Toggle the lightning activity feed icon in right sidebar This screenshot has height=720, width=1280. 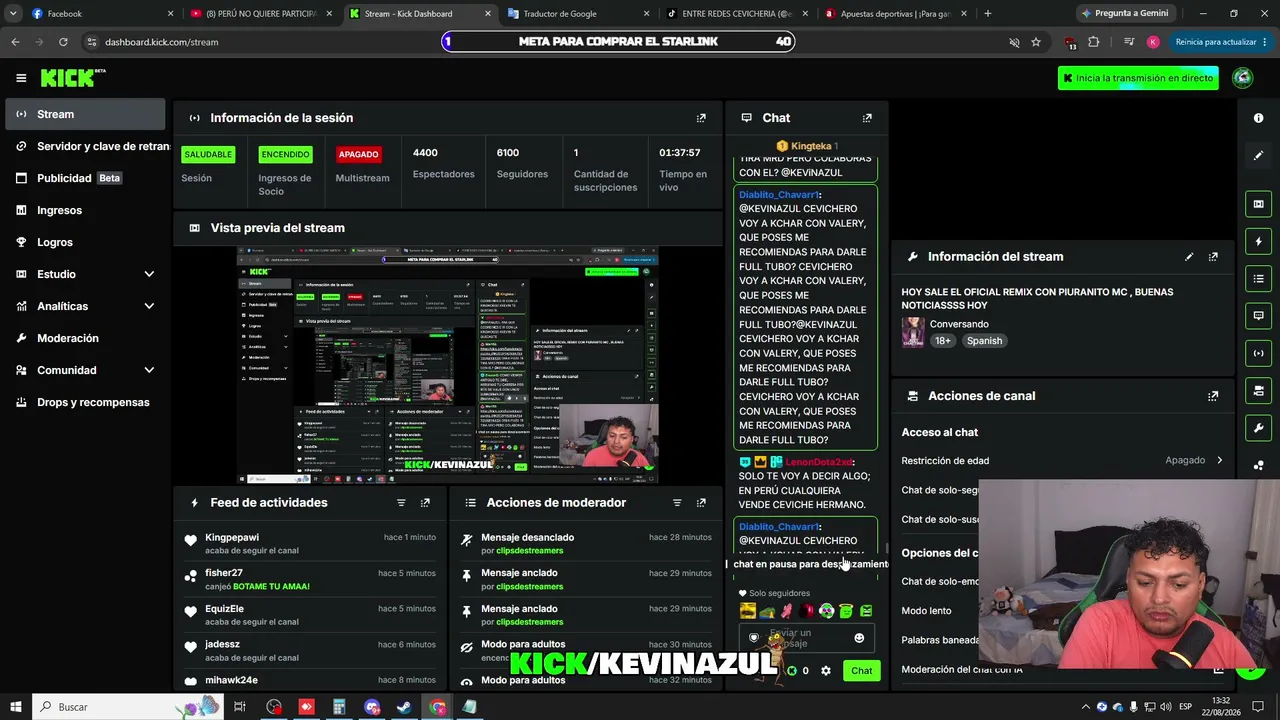[1258, 241]
